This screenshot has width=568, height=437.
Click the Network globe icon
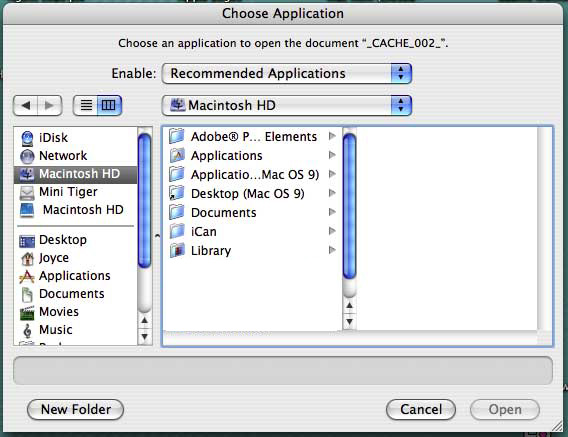coord(27,156)
